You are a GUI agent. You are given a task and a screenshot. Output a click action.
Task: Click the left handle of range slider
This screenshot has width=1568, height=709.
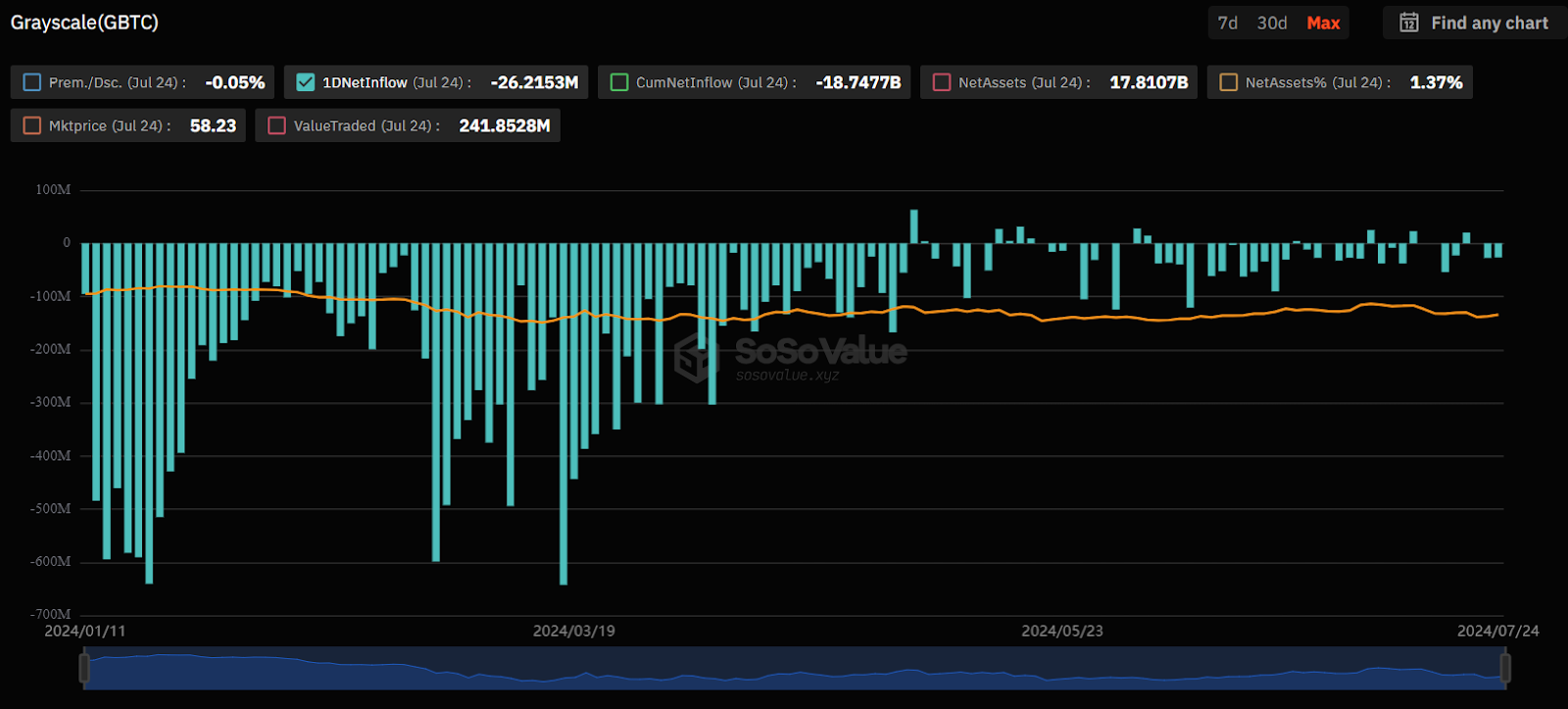[x=84, y=669]
